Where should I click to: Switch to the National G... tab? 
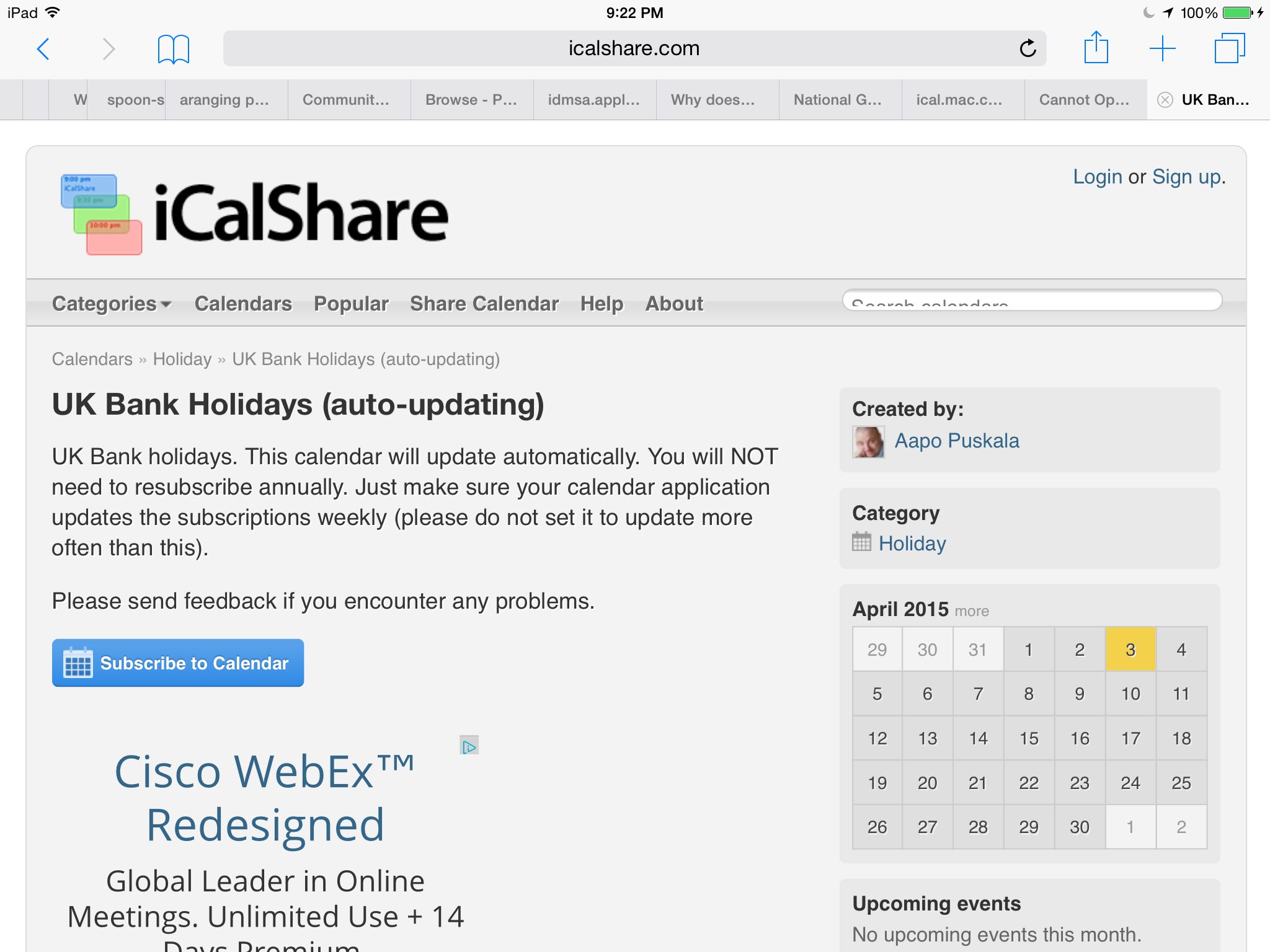(x=837, y=100)
